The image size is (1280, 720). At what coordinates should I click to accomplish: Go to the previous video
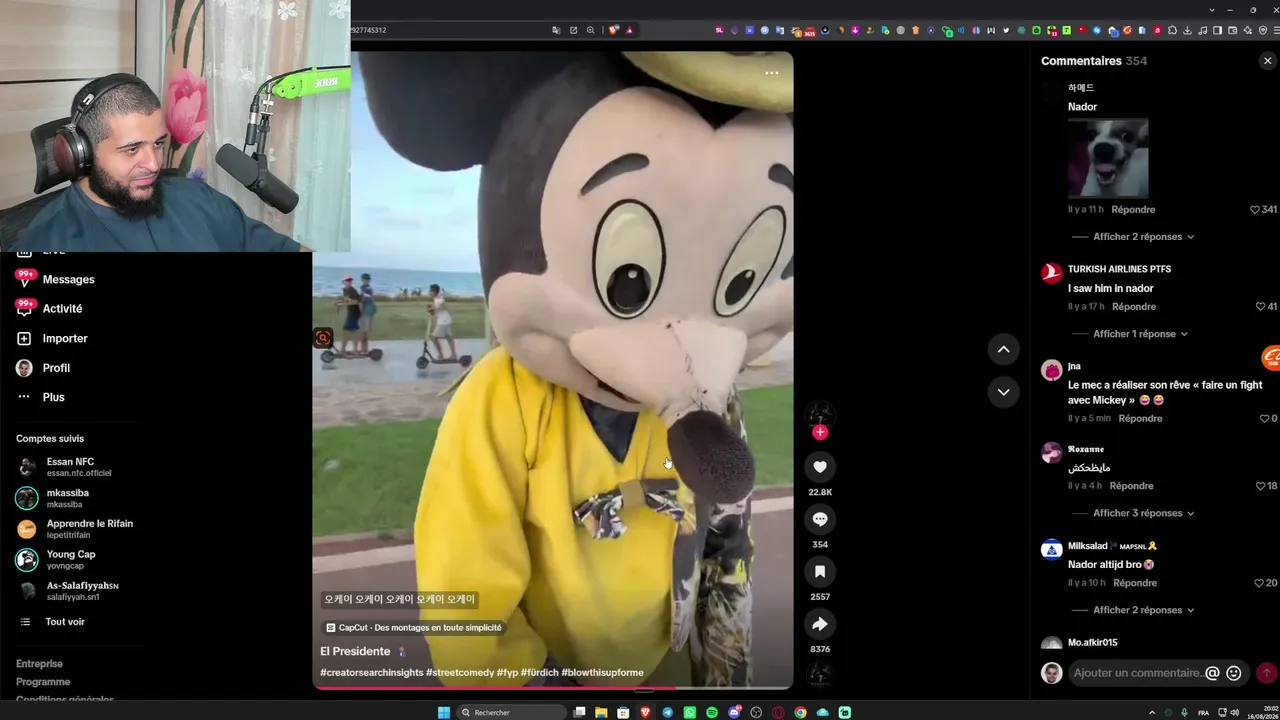pos(1003,349)
